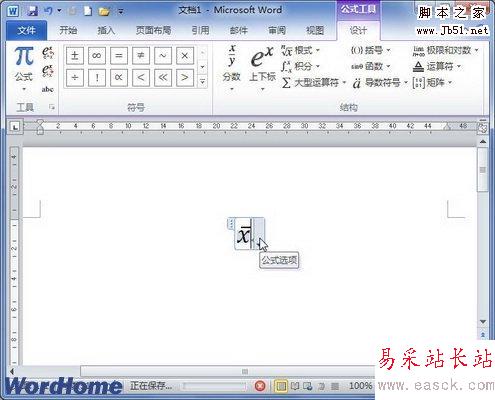Switch to the 审阅 (Review) tab

[277, 31]
